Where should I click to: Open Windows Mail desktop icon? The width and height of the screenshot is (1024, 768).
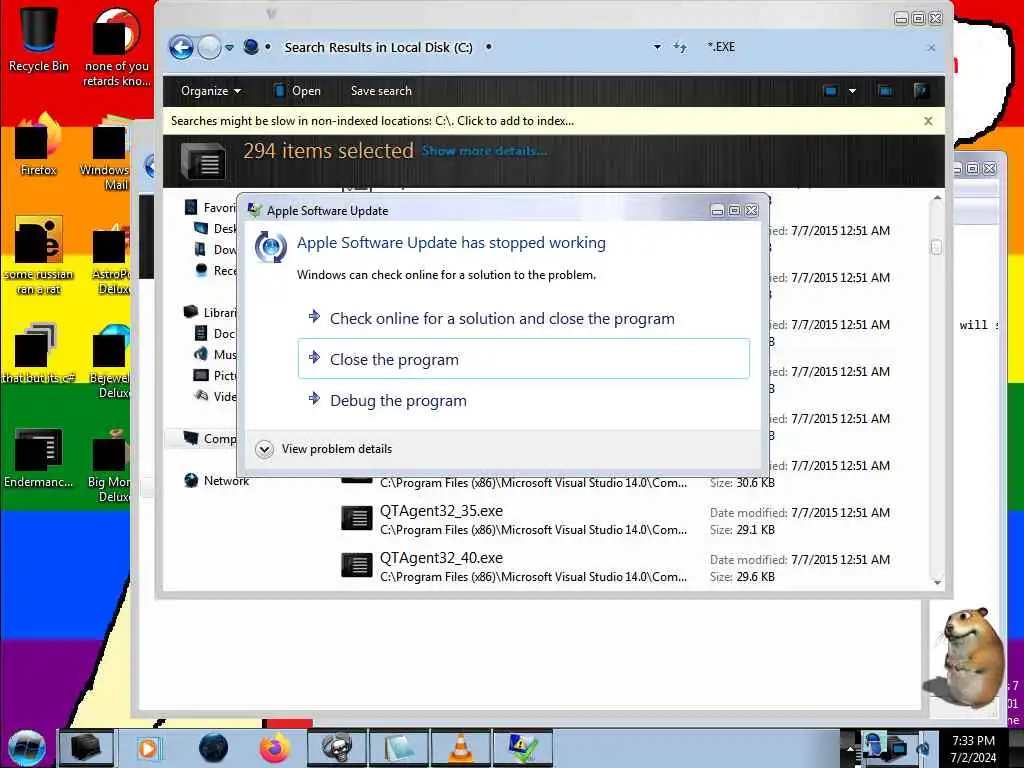pyautogui.click(x=107, y=153)
